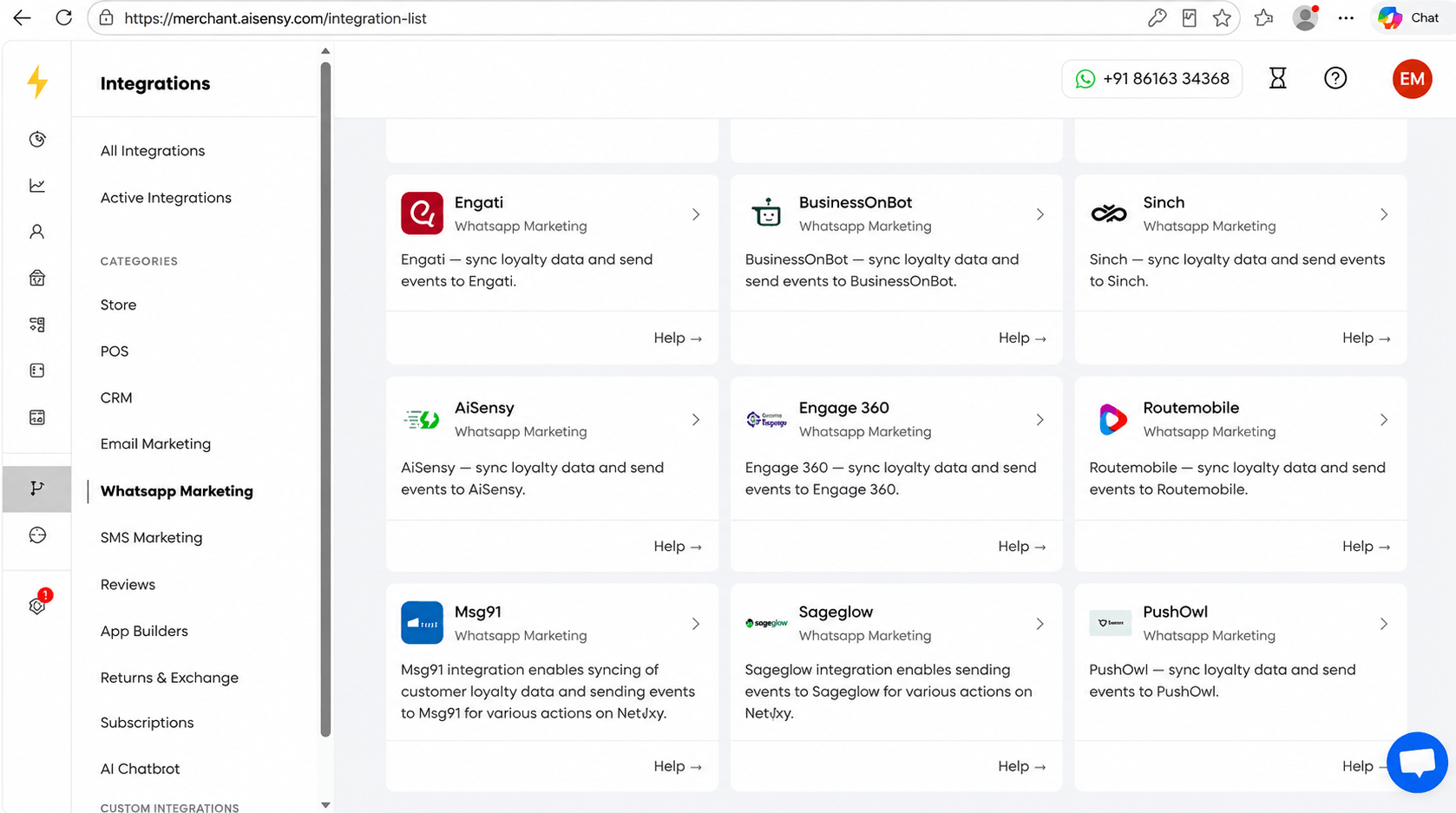Click the Sinch infinity logo
The image size is (1456, 813).
(x=1109, y=213)
